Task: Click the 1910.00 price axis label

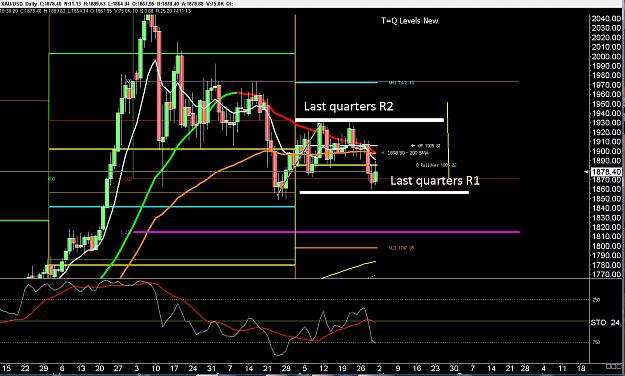Action: 606,142
